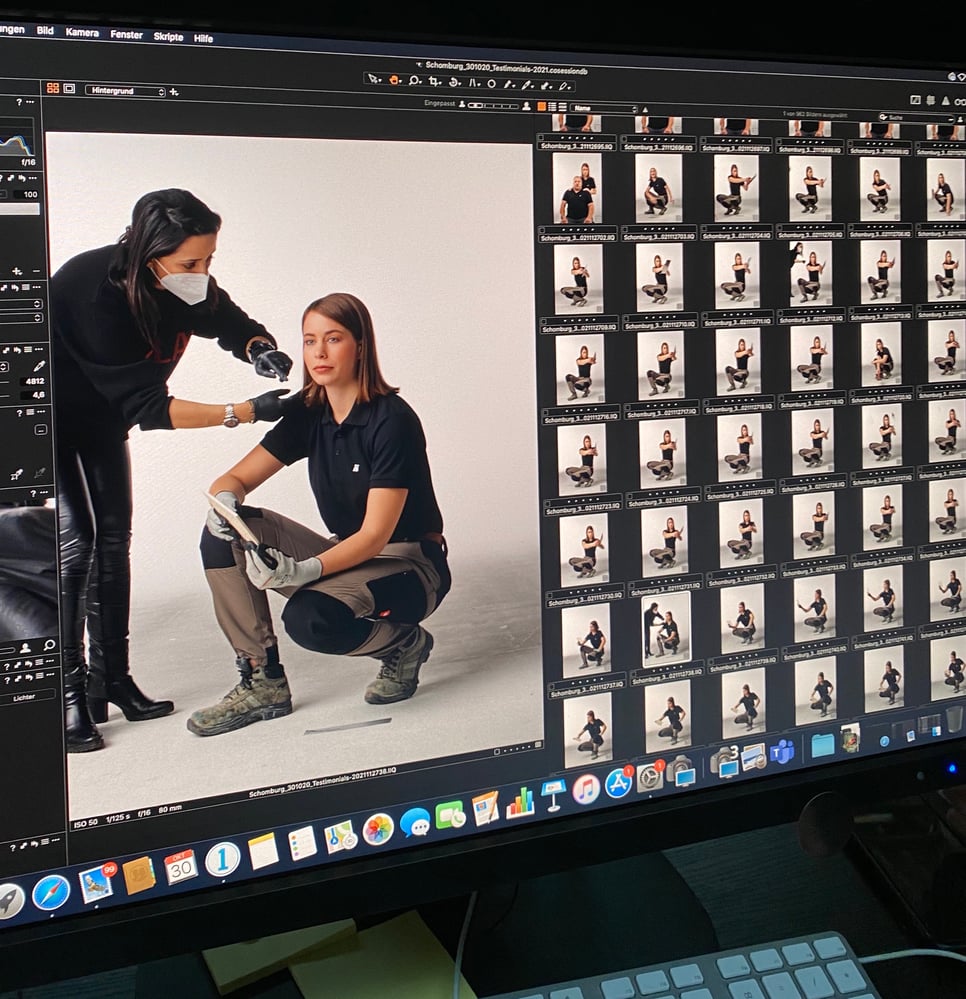966x999 pixels.
Task: Select the highlighted thumbnail with the masked assistant
Action: [x=666, y=628]
